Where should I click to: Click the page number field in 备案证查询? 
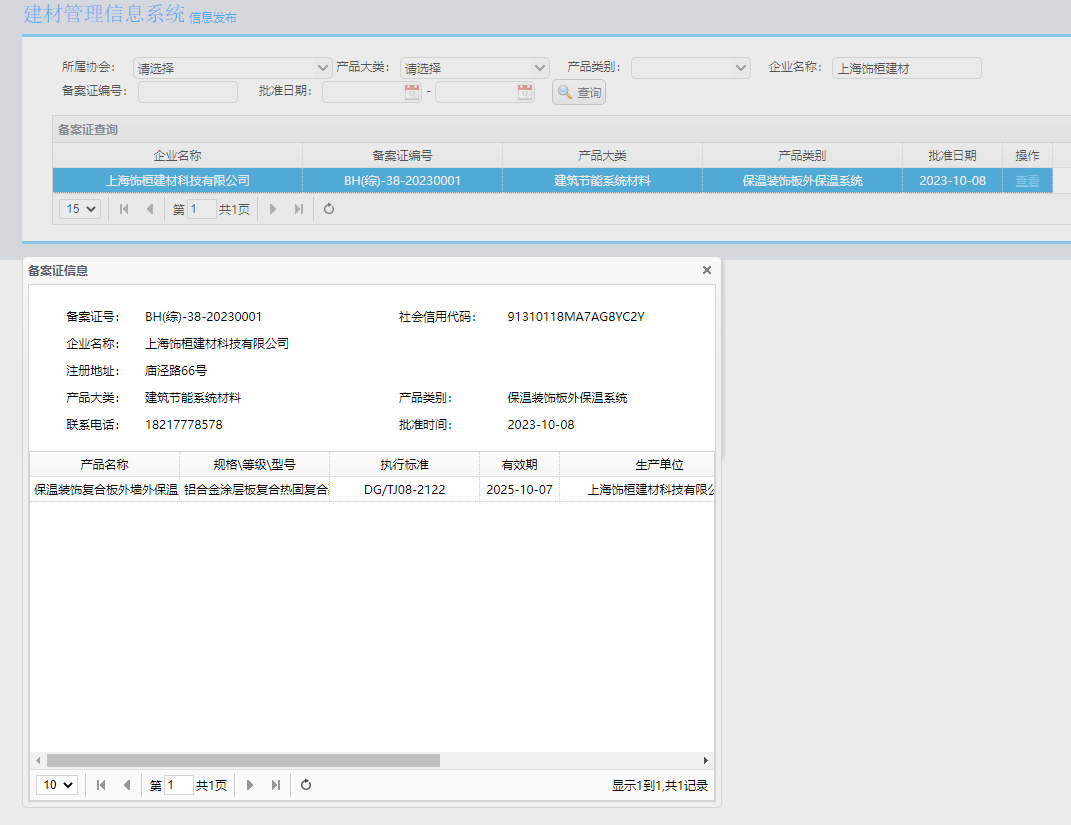point(202,209)
